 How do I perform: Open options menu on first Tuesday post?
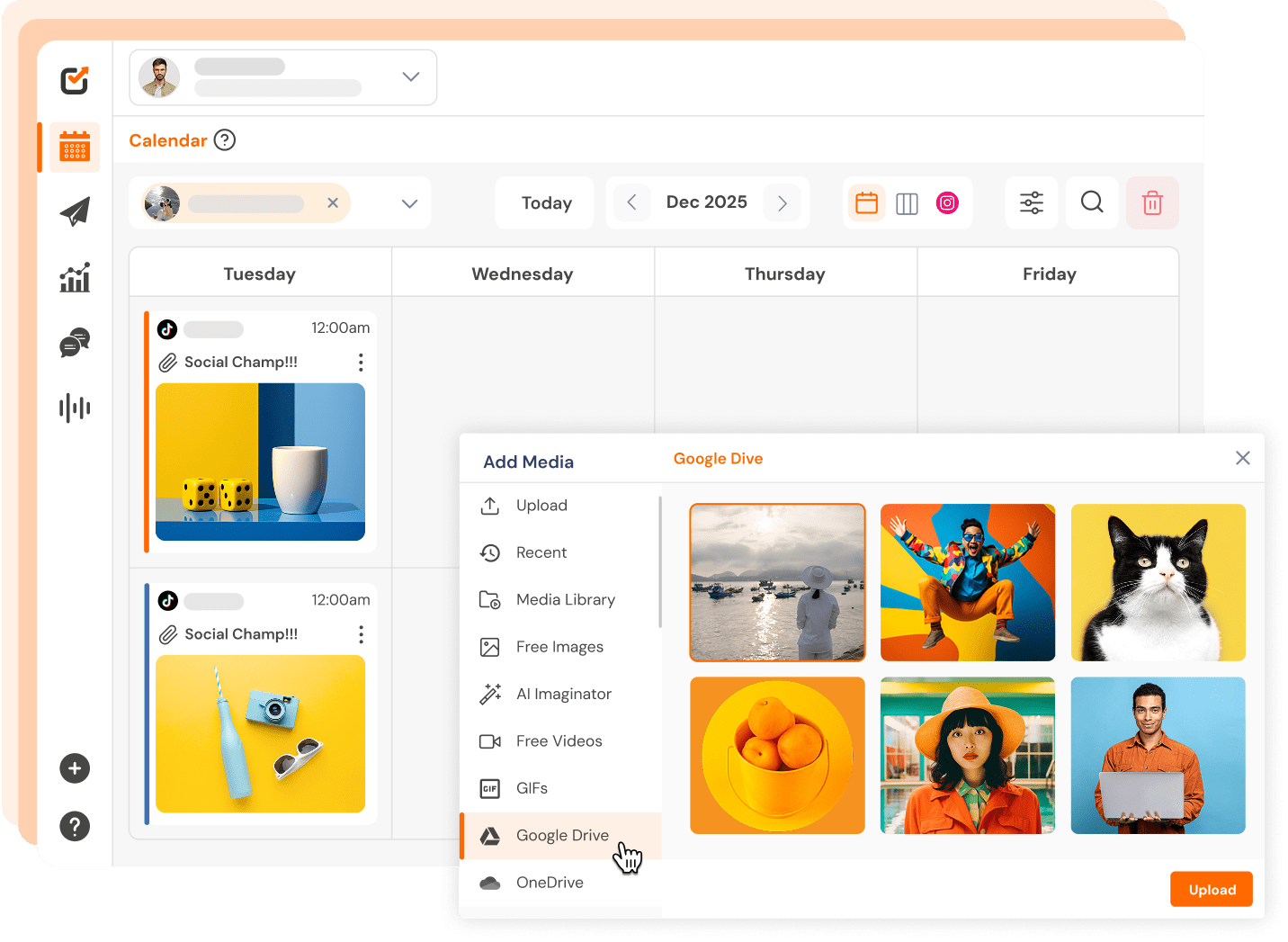click(x=361, y=363)
